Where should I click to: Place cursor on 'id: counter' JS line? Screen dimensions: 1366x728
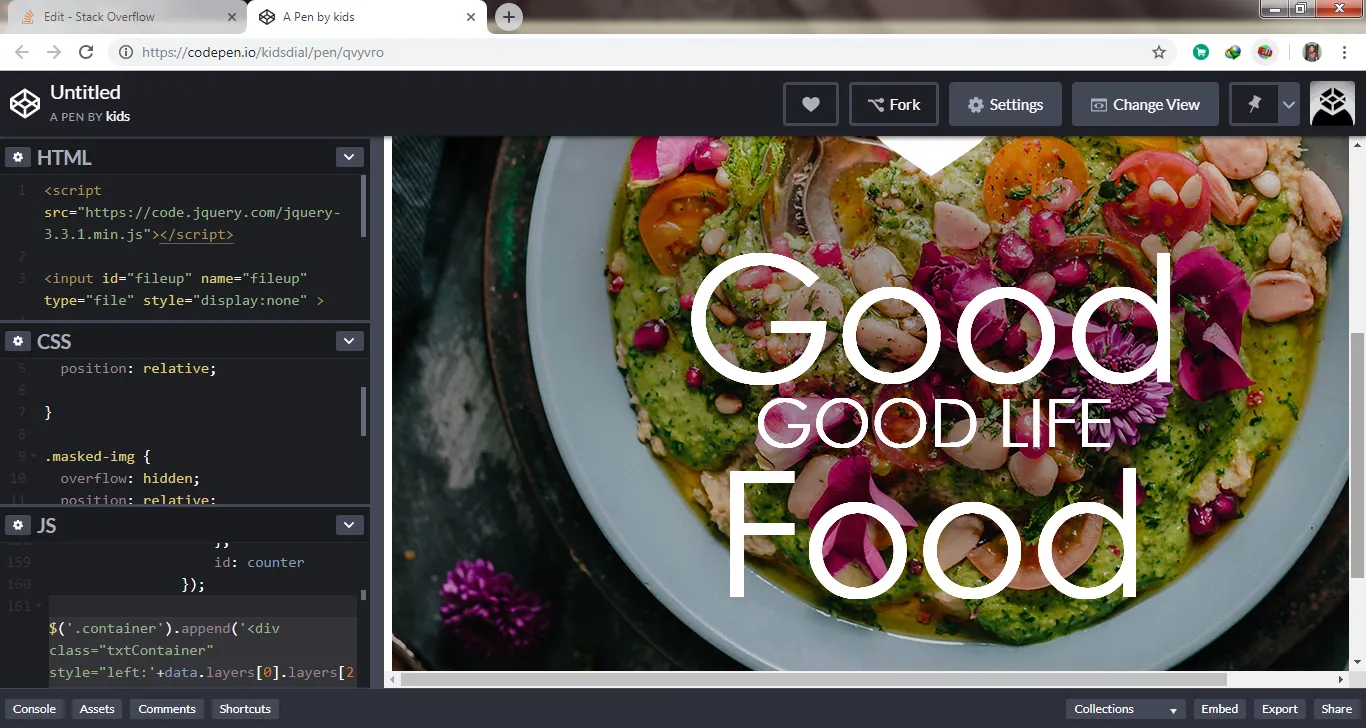point(260,562)
